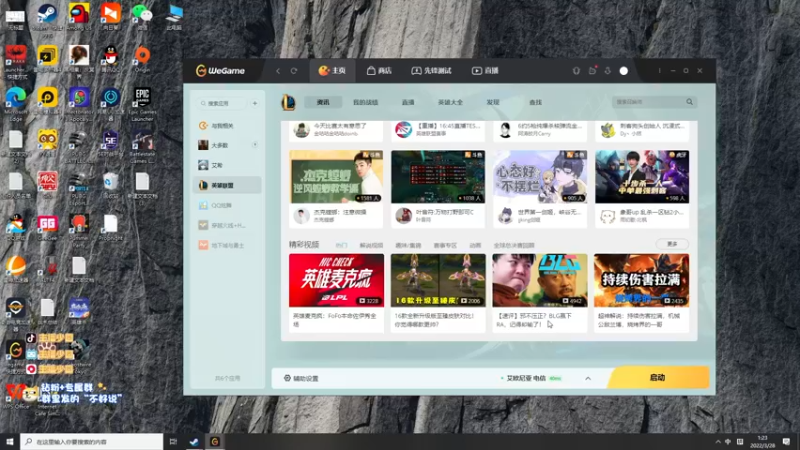Open Microsoft Edge desktop shortcut
This screenshot has width=800, height=450.
click(16, 104)
